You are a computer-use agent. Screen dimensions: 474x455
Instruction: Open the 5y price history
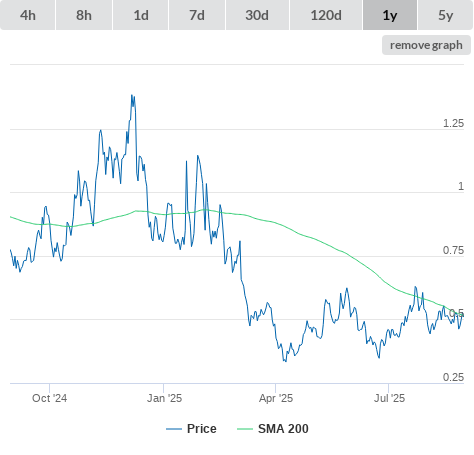[x=445, y=15]
